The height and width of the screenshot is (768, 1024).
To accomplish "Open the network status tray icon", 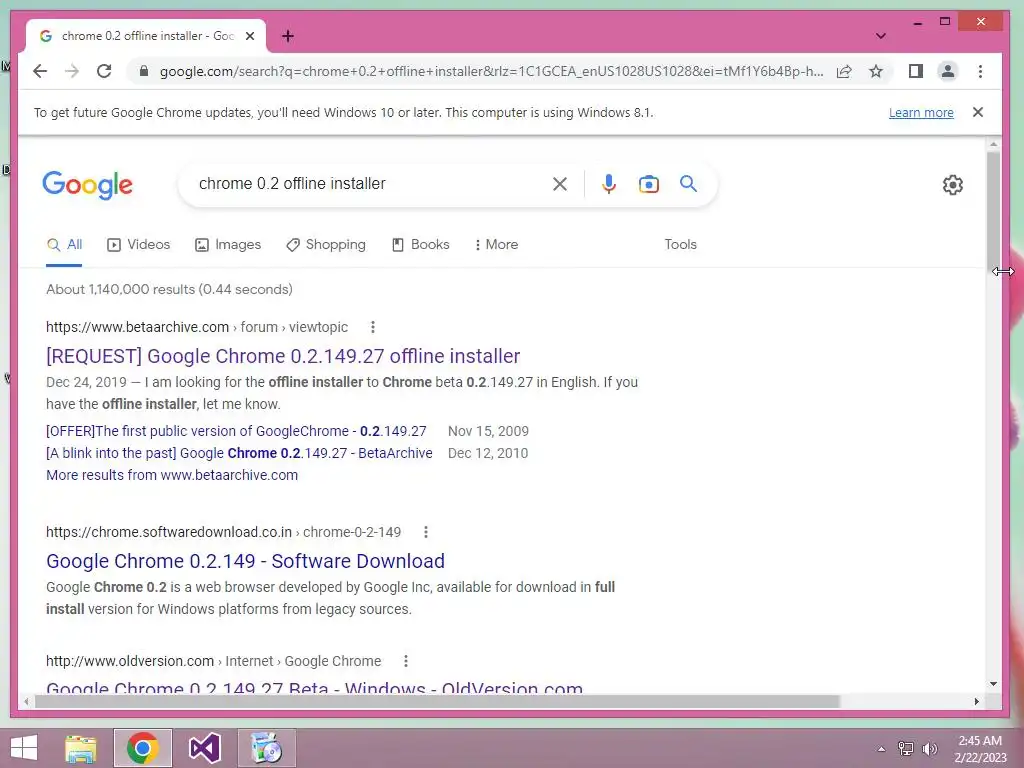I will [906, 749].
